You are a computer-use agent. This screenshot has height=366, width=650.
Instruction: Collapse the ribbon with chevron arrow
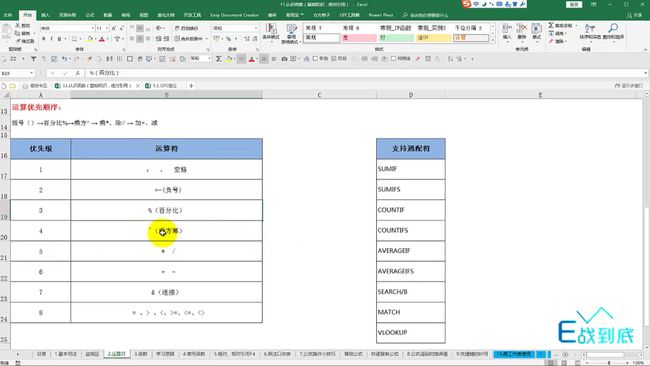[x=645, y=50]
